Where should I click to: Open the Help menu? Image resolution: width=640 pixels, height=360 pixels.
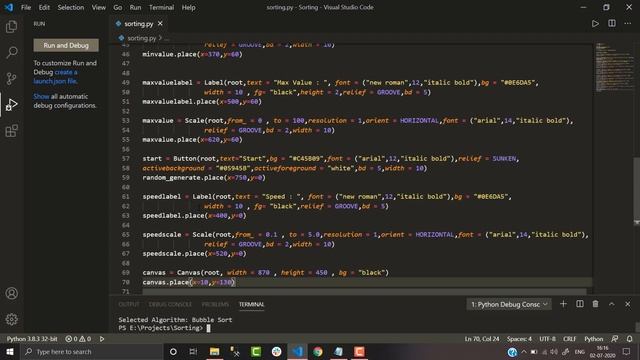[189, 7]
